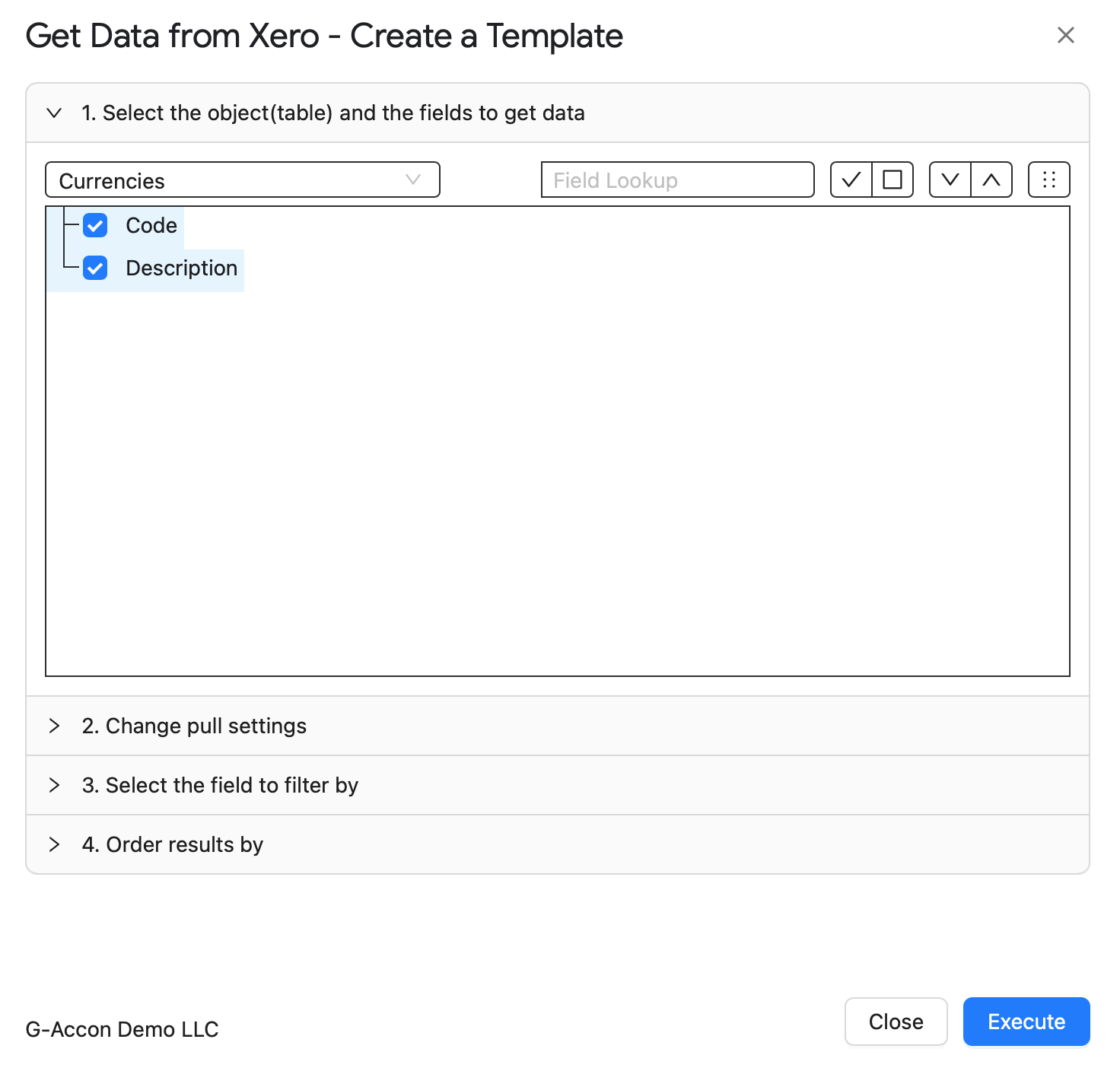This screenshot has height=1071, width=1120.
Task: Click the Execute button
Action: [1026, 1022]
